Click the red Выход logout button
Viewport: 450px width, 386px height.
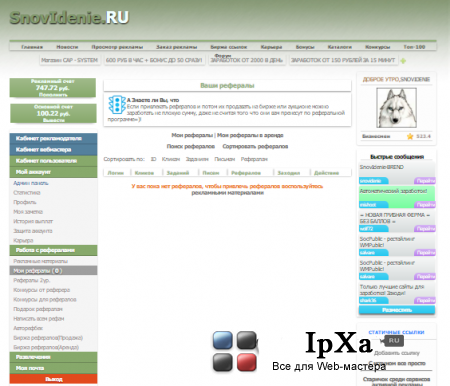tap(53, 379)
